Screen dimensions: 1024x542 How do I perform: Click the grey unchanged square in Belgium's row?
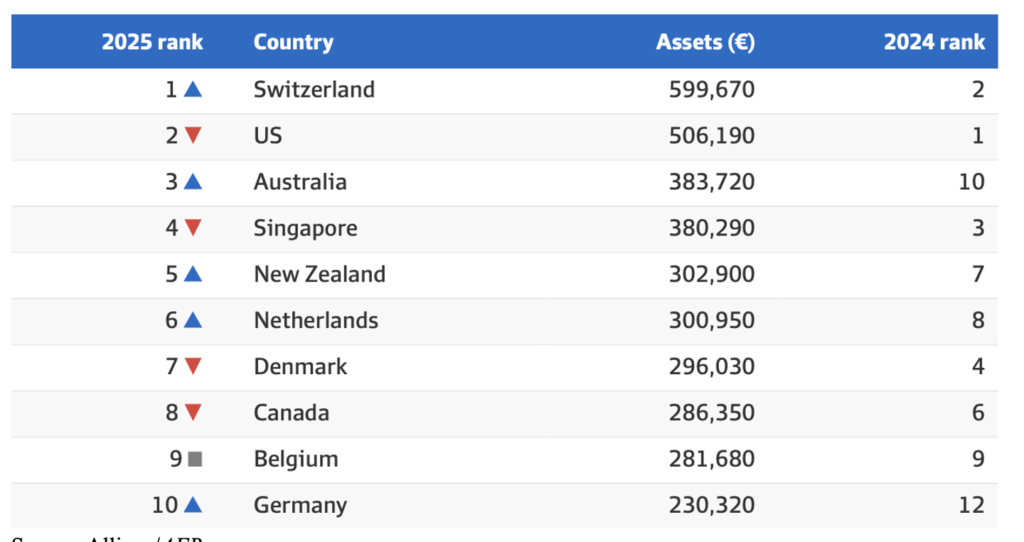(194, 459)
